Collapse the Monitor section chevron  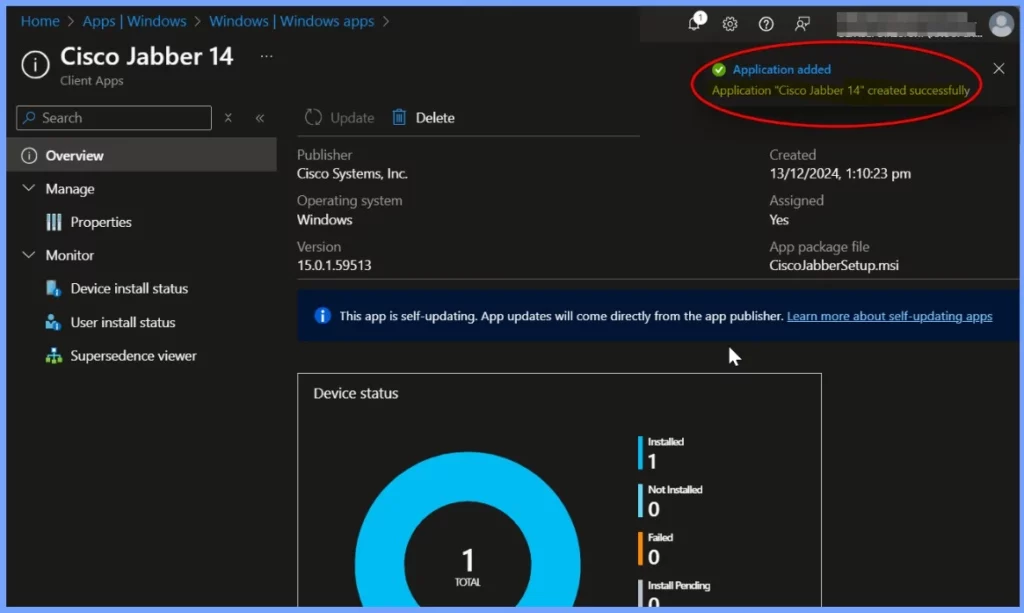pyautogui.click(x=29, y=255)
